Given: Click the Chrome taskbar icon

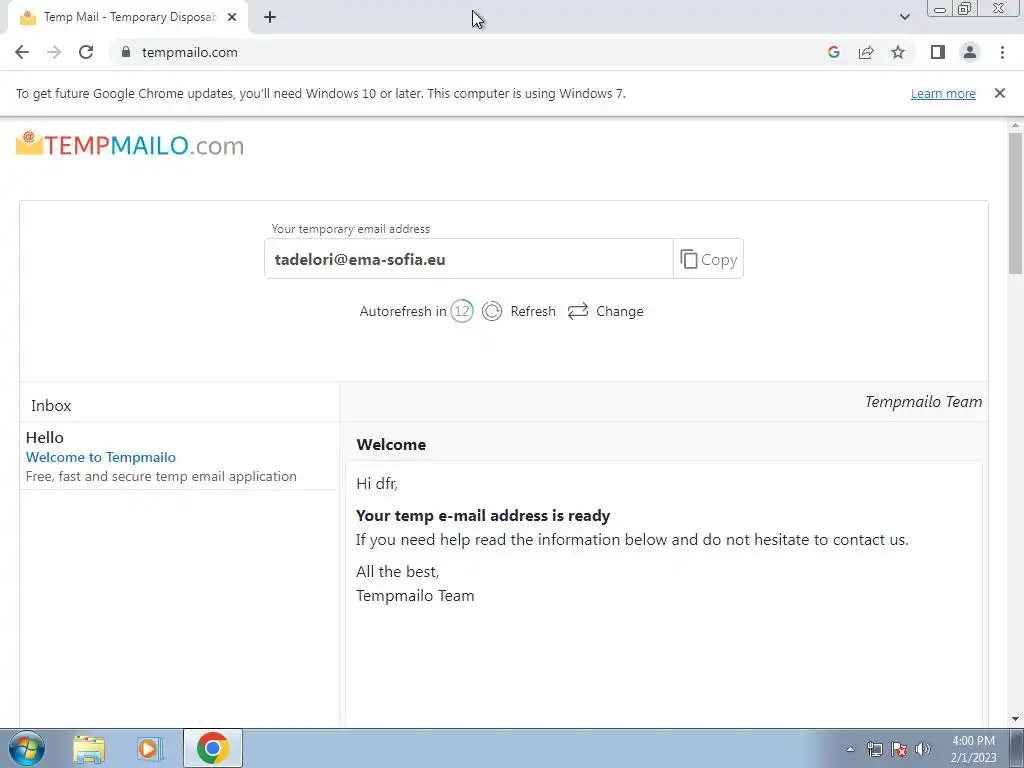Looking at the screenshot, I should 213,748.
